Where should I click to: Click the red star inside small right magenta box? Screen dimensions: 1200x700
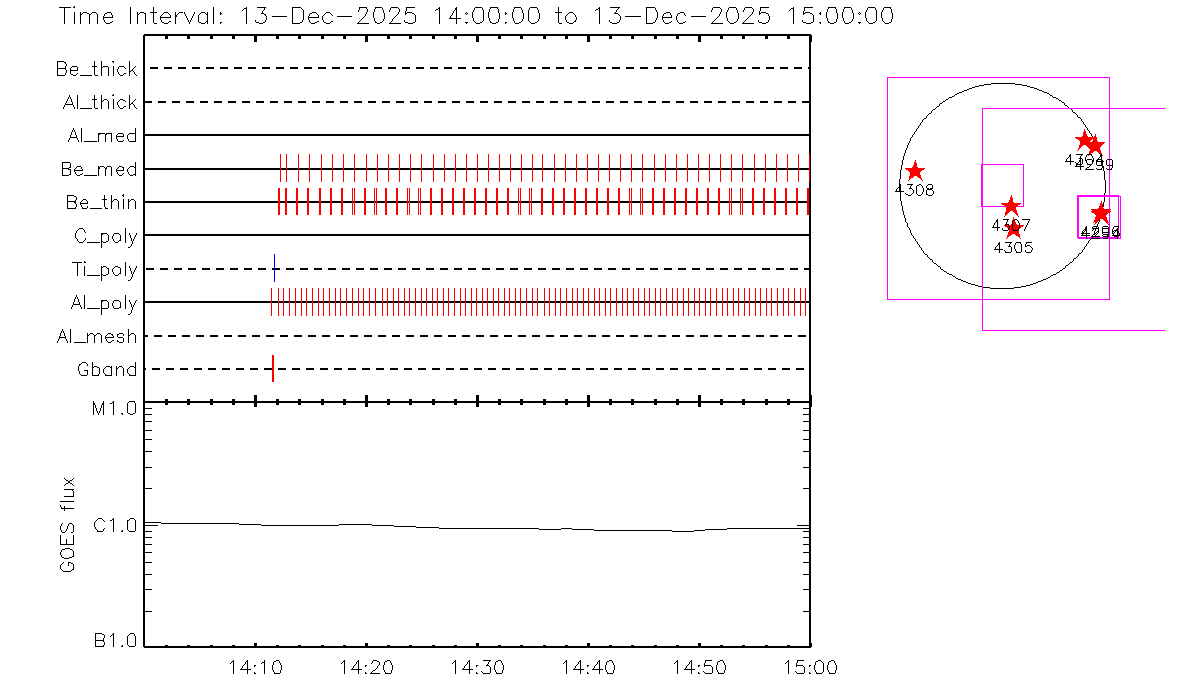[1100, 213]
